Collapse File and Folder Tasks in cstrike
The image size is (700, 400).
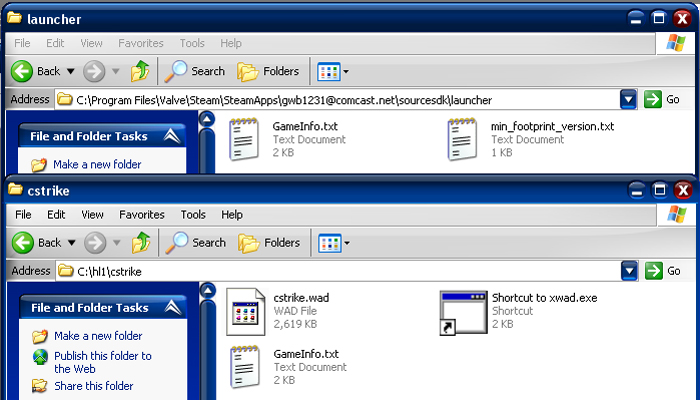[x=173, y=308]
